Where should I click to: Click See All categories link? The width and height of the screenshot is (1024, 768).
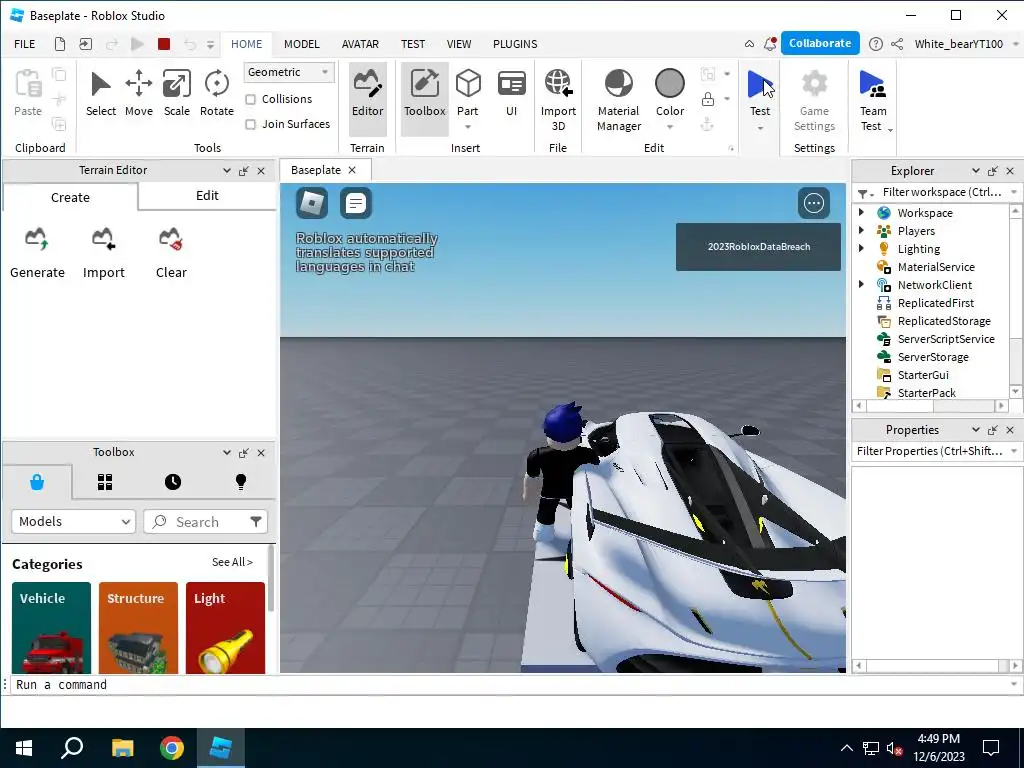coord(232,562)
